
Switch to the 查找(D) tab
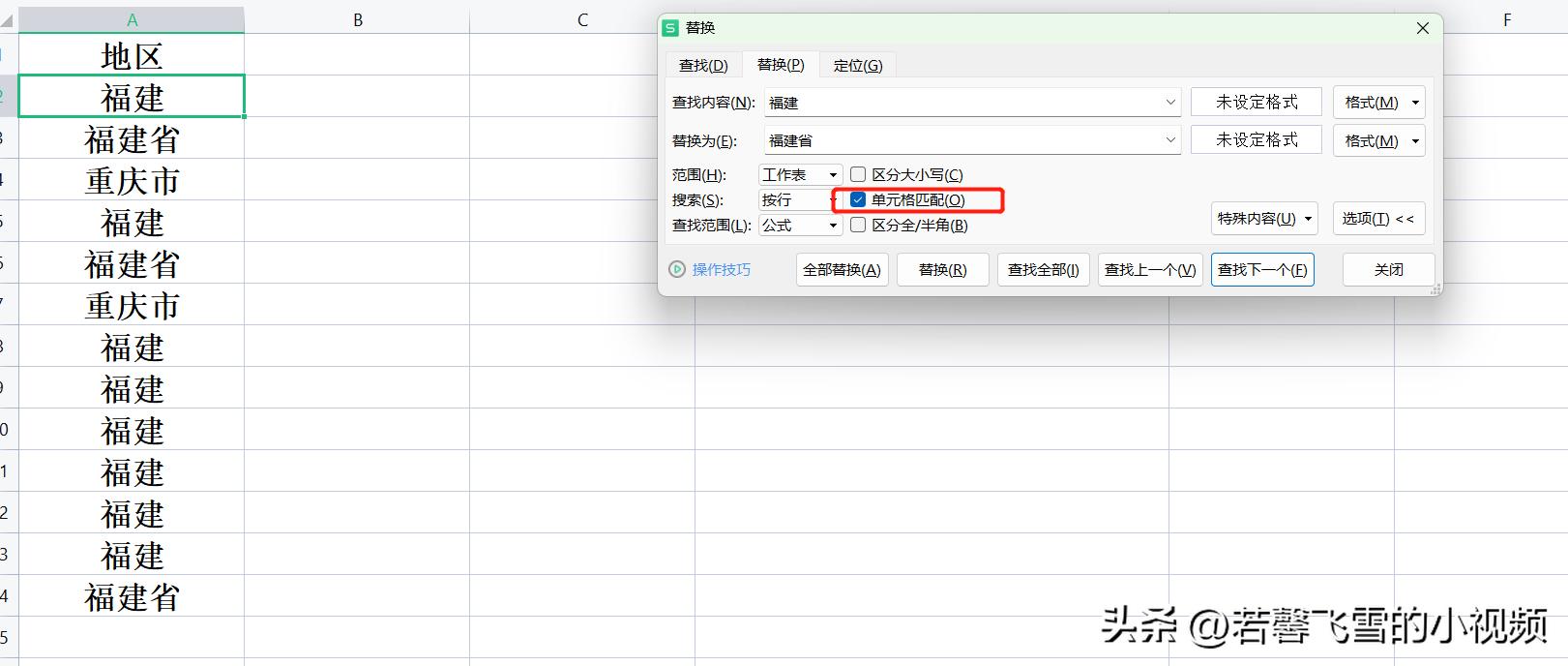point(703,65)
